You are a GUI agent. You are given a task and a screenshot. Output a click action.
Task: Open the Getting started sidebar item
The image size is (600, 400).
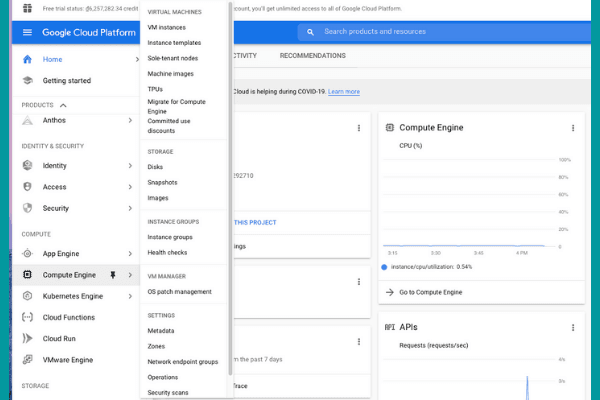coord(76,80)
